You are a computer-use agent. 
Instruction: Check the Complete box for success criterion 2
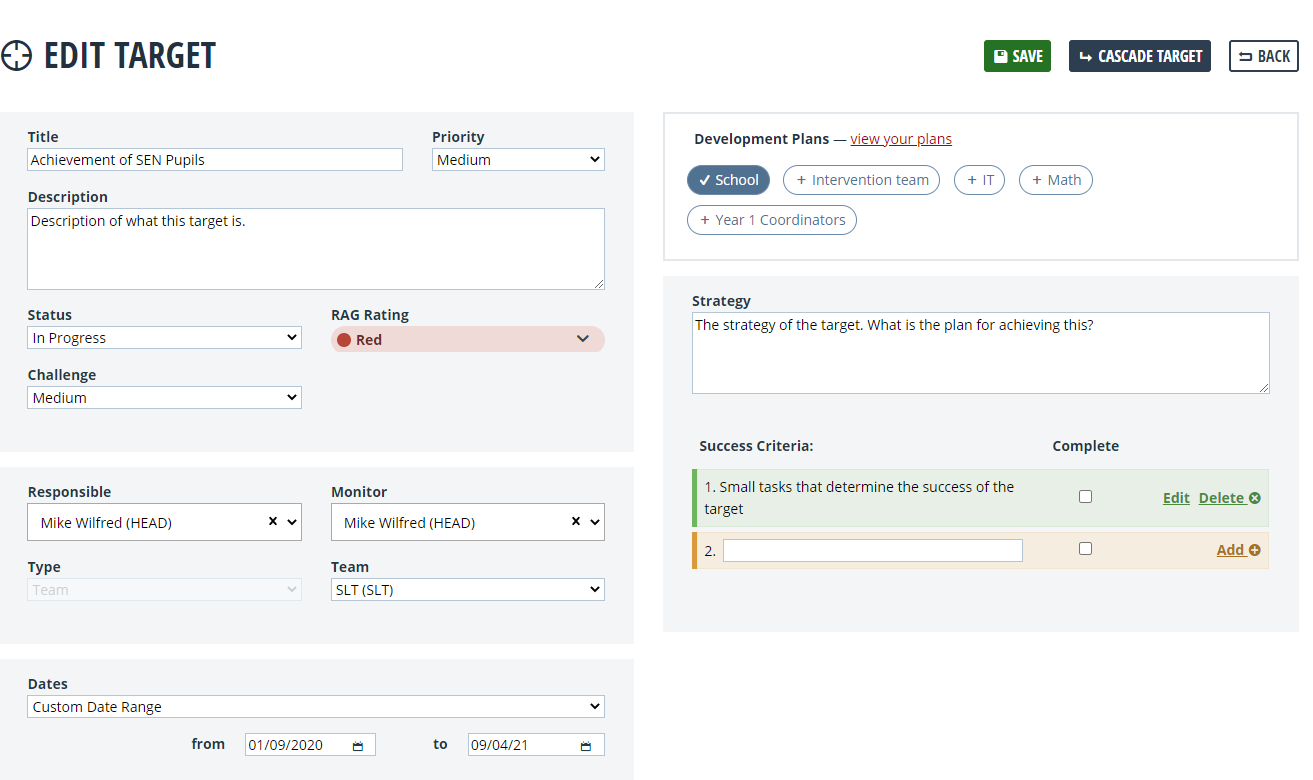tap(1086, 548)
